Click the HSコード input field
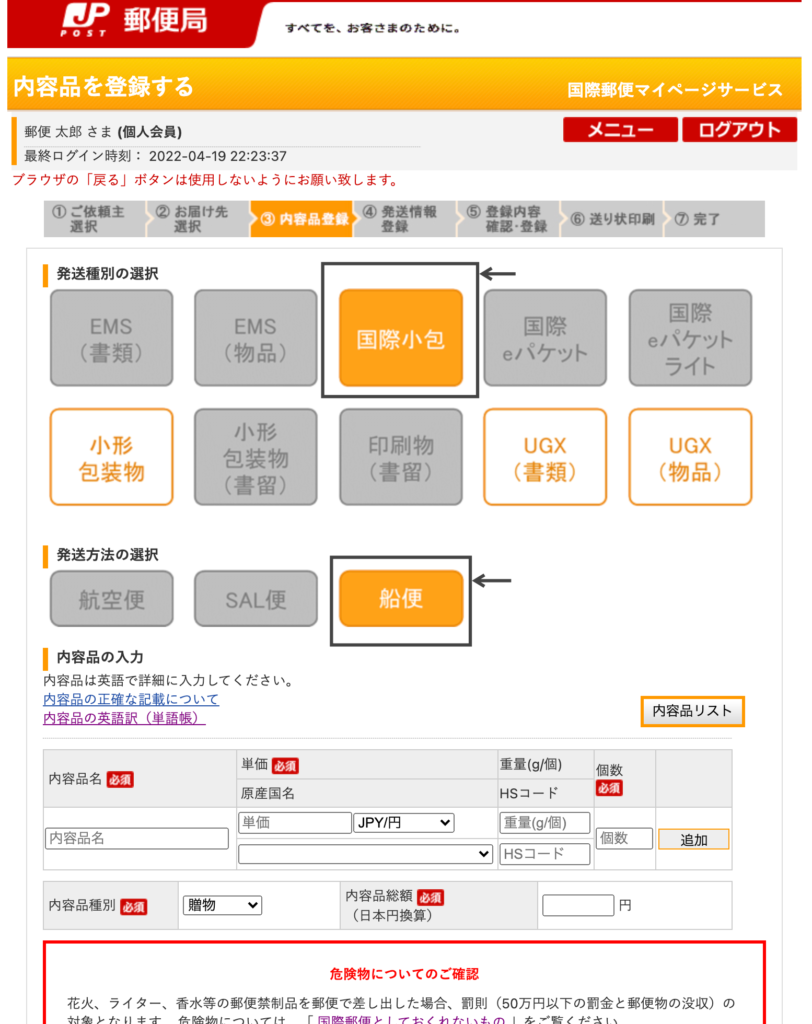 tap(545, 854)
